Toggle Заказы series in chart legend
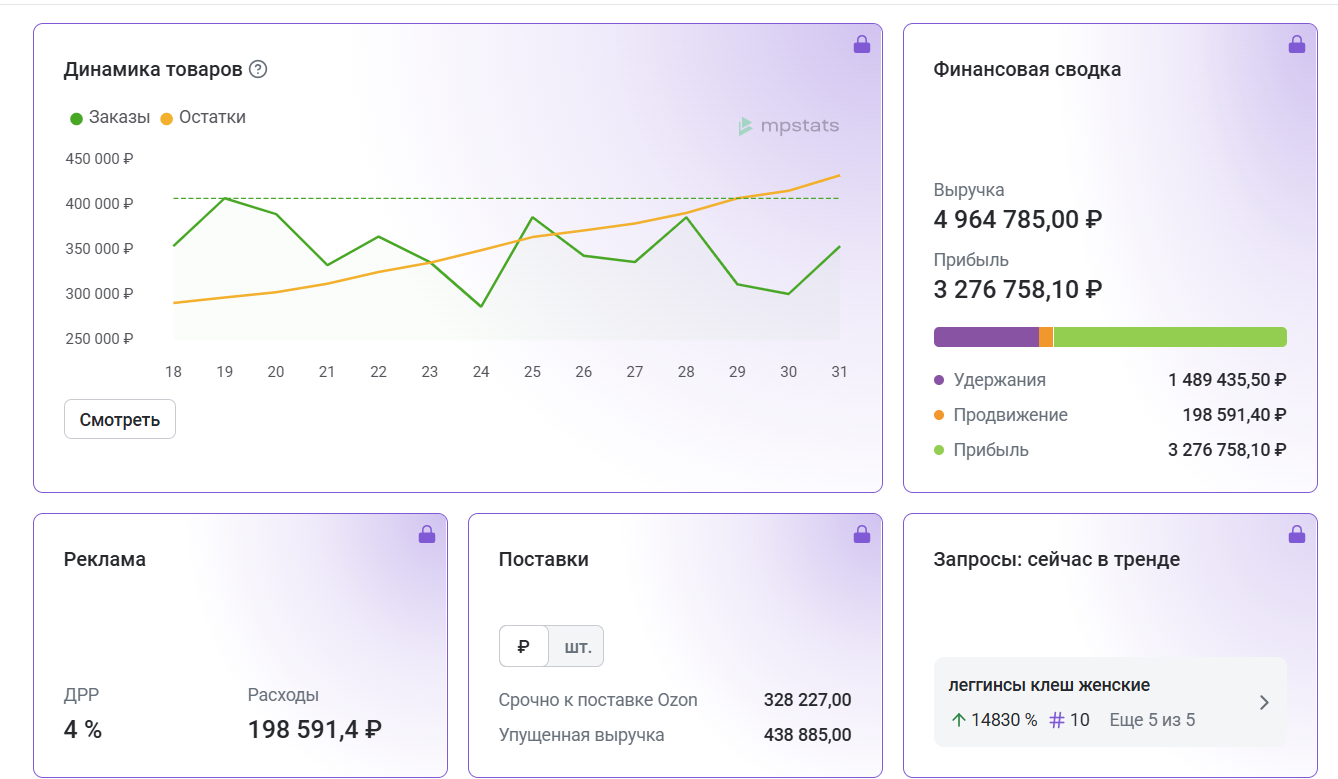The width and height of the screenshot is (1338, 779). coord(110,117)
